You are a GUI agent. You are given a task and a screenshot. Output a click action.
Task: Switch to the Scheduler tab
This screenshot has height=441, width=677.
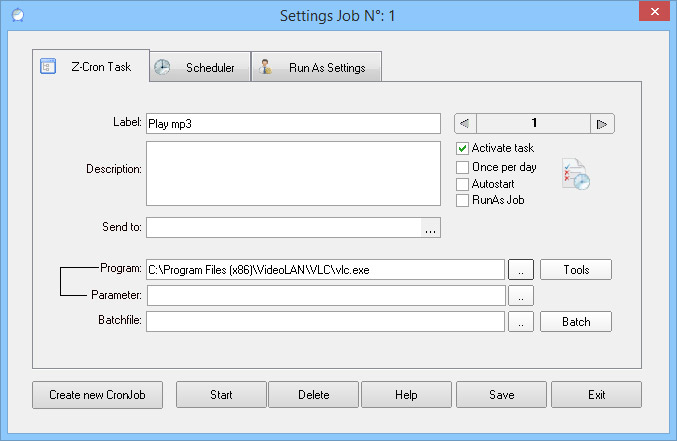tap(199, 68)
